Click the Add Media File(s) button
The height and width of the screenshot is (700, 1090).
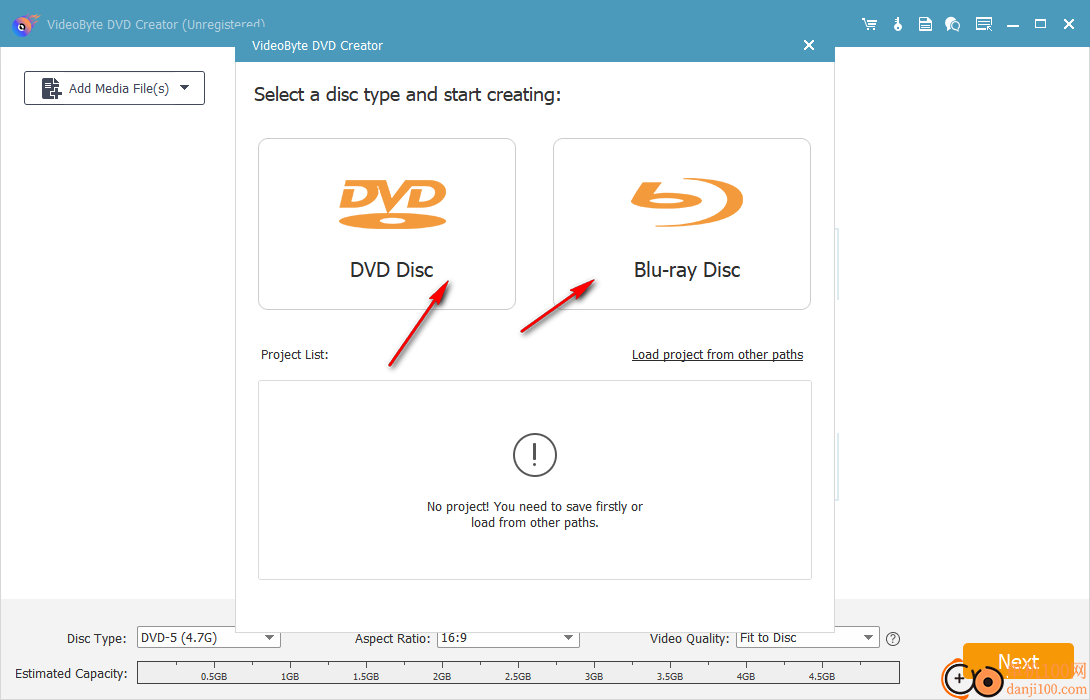point(114,88)
